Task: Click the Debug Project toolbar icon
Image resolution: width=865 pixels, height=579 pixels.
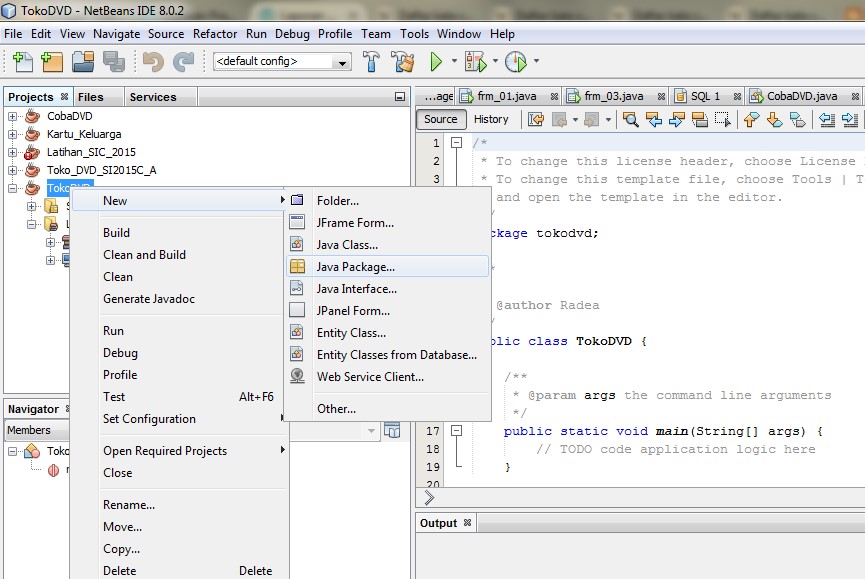Action: (x=477, y=62)
